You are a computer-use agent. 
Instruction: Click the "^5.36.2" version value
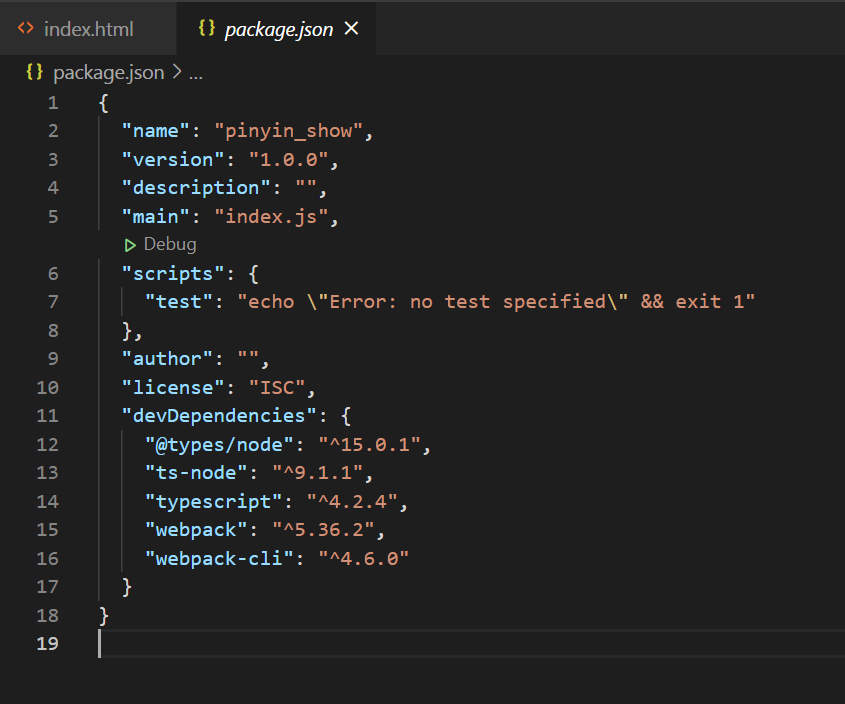(x=323, y=530)
